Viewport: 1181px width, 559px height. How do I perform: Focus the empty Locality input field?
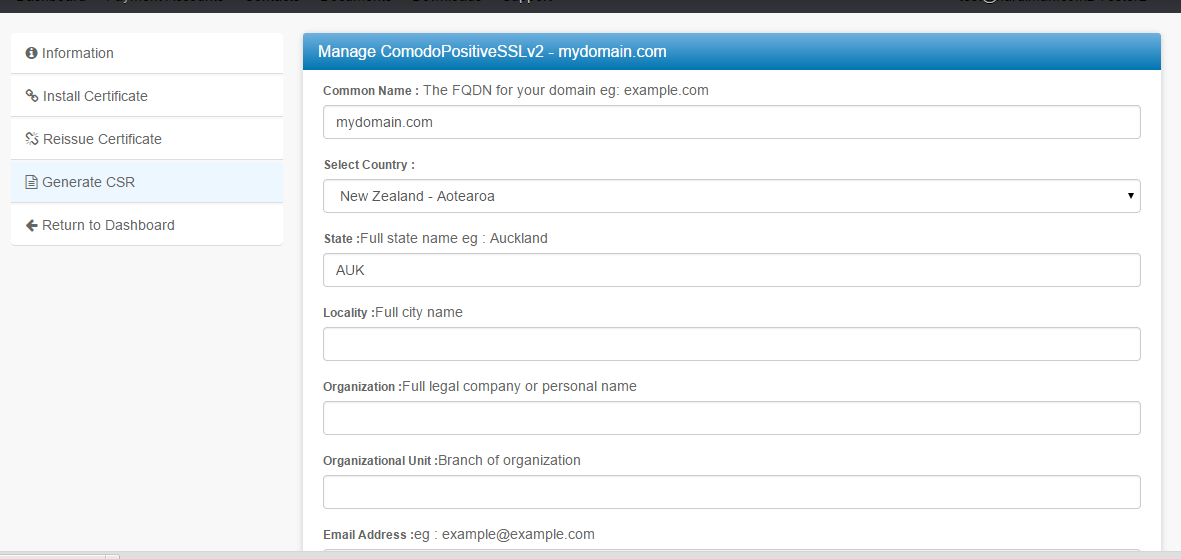[x=731, y=344]
